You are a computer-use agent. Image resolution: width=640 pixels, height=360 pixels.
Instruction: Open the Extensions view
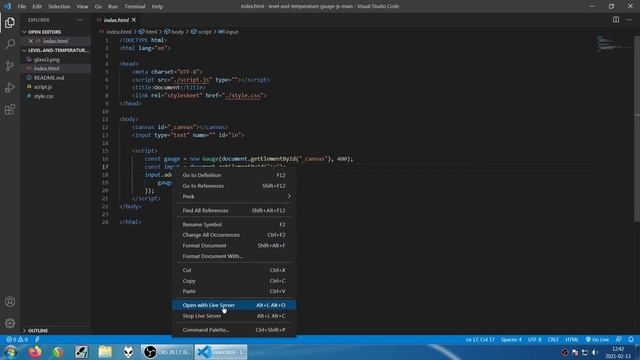(10, 109)
